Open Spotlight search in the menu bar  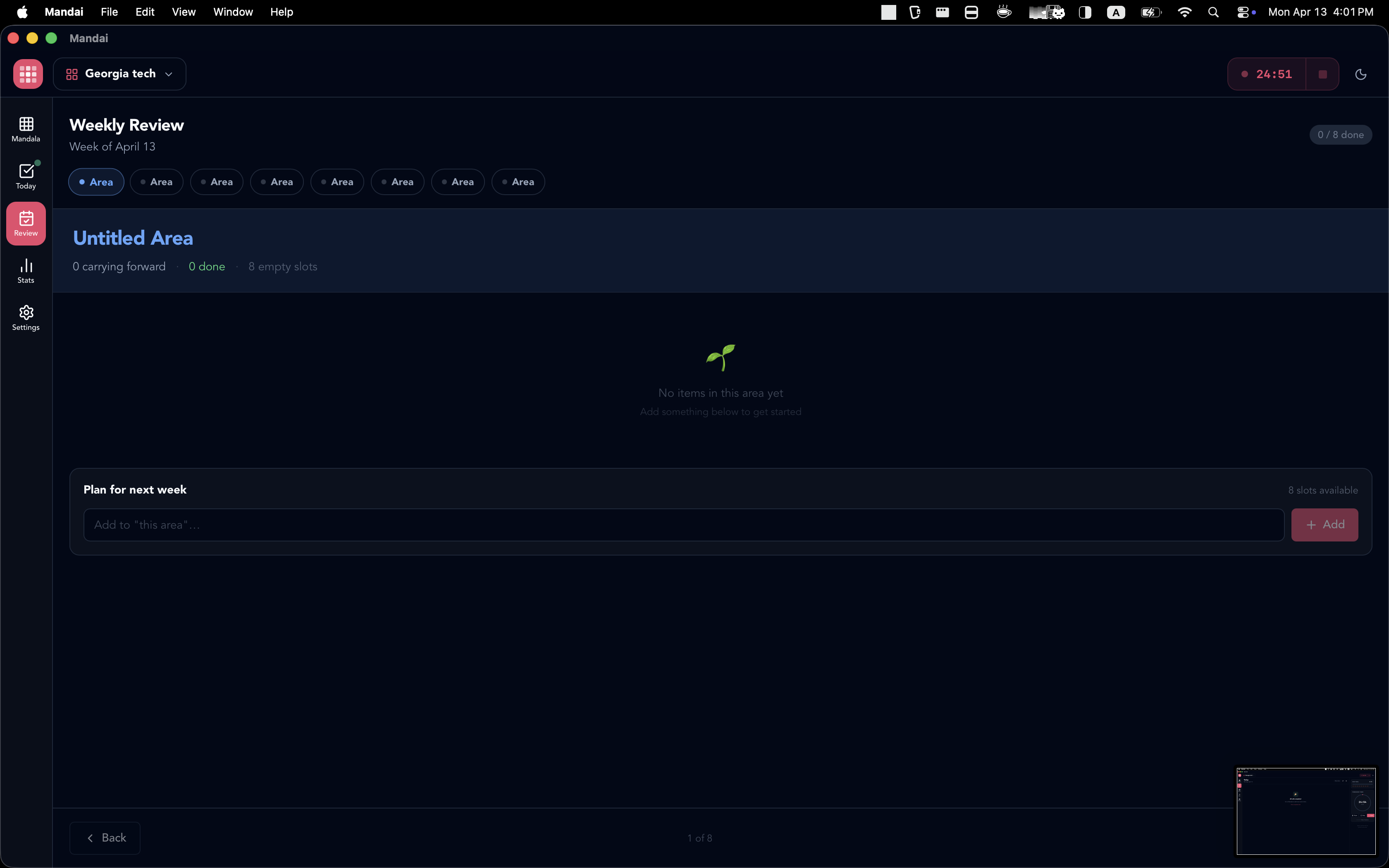(x=1213, y=12)
